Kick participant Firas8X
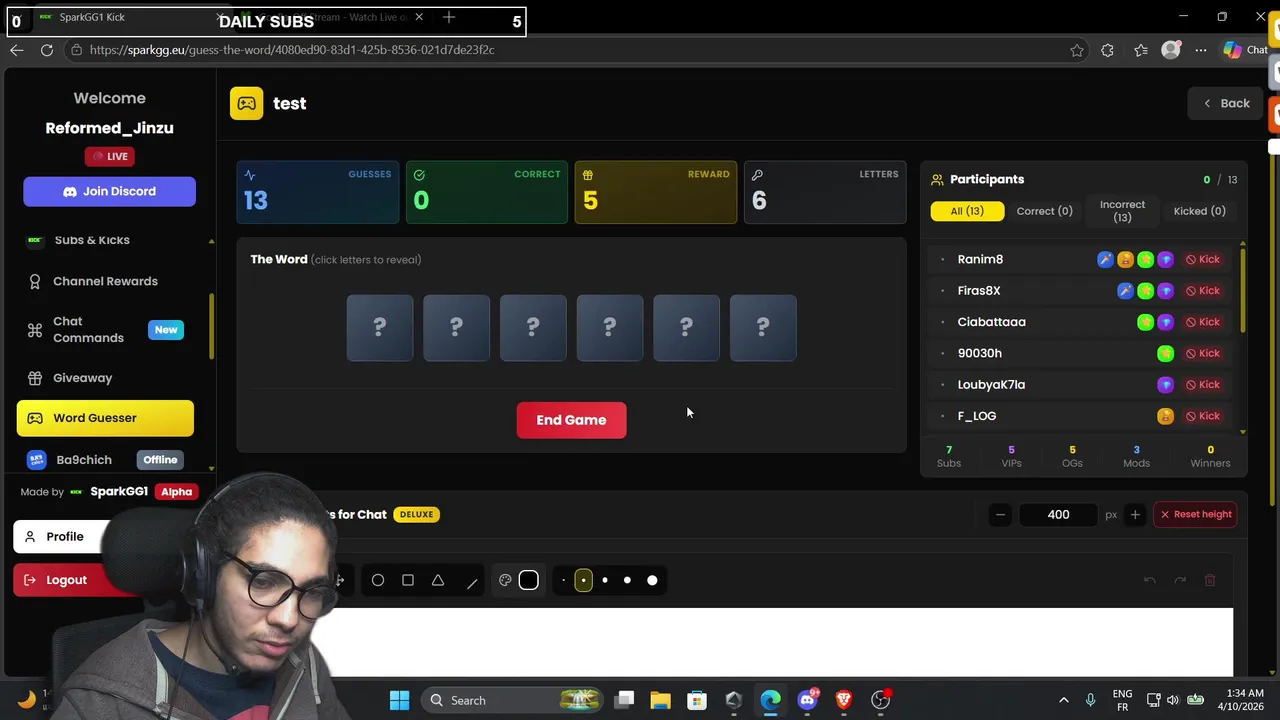Screen dimensions: 1280x720 1203,291
